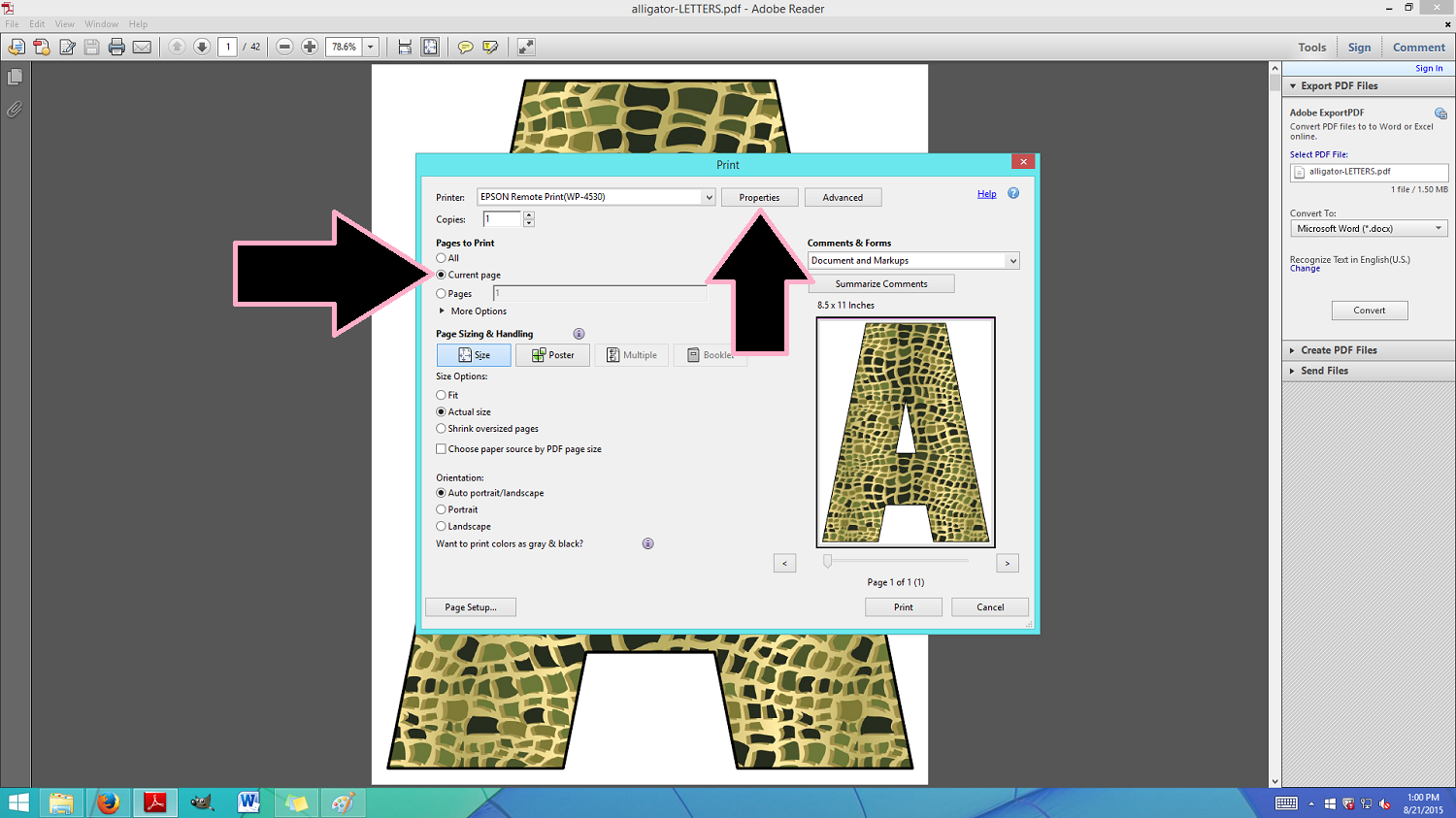Viewport: 1456px width, 818px height.
Task: Select the Pages range radio button
Action: pos(441,293)
